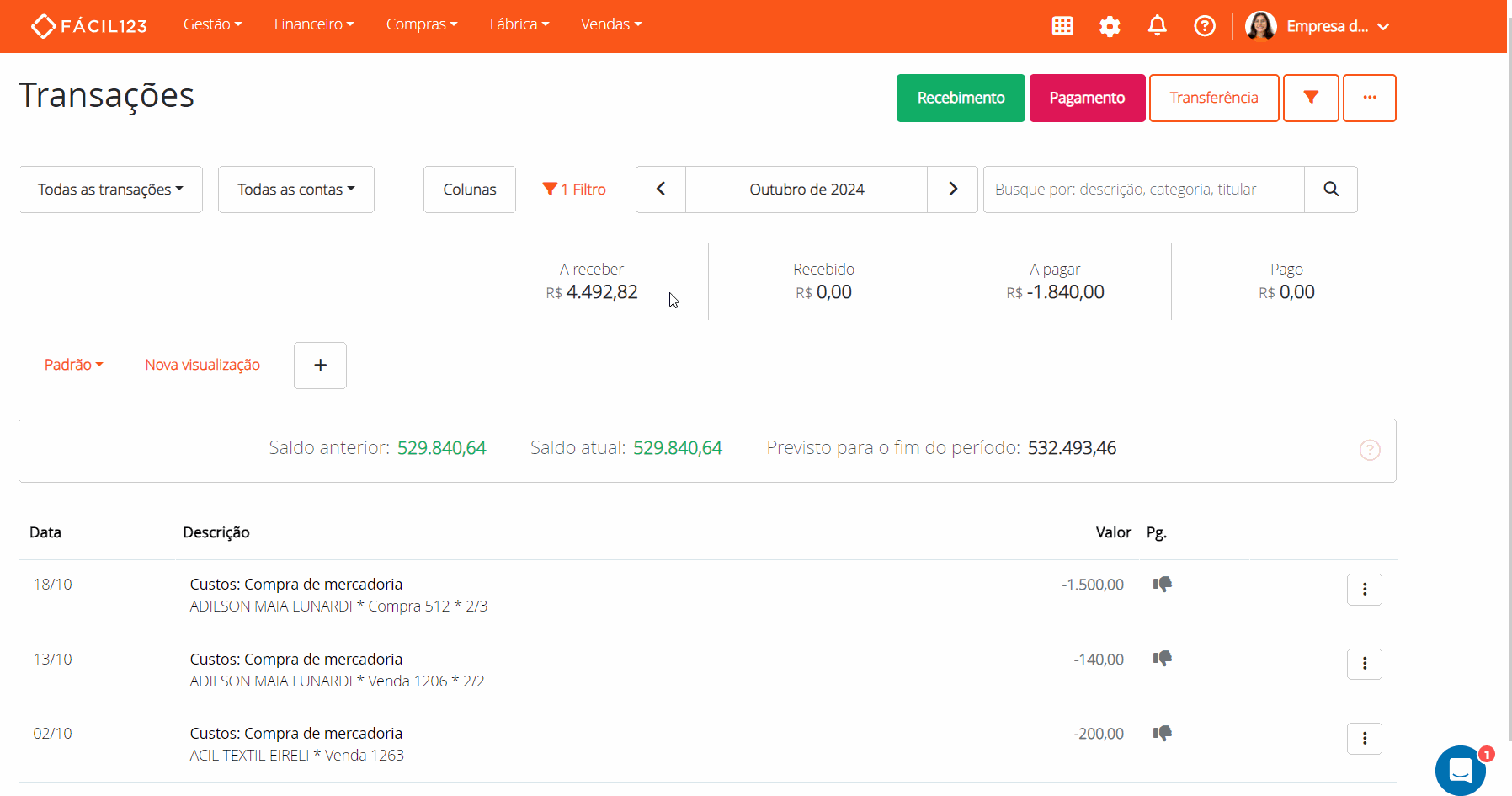Open the live chat bubble
Screen dimensions: 1512x796
click(1461, 770)
